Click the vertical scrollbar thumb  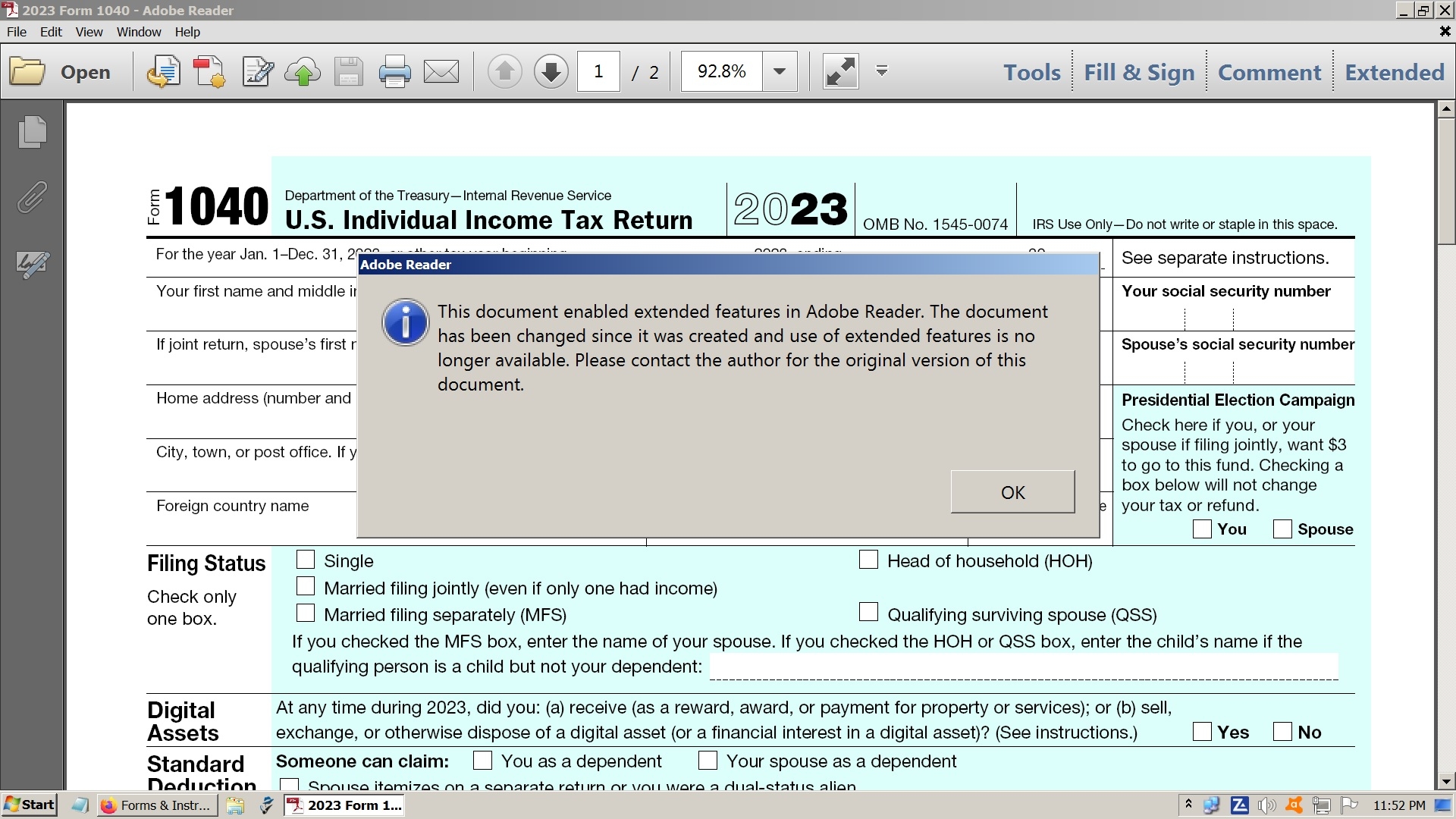click(1446, 181)
